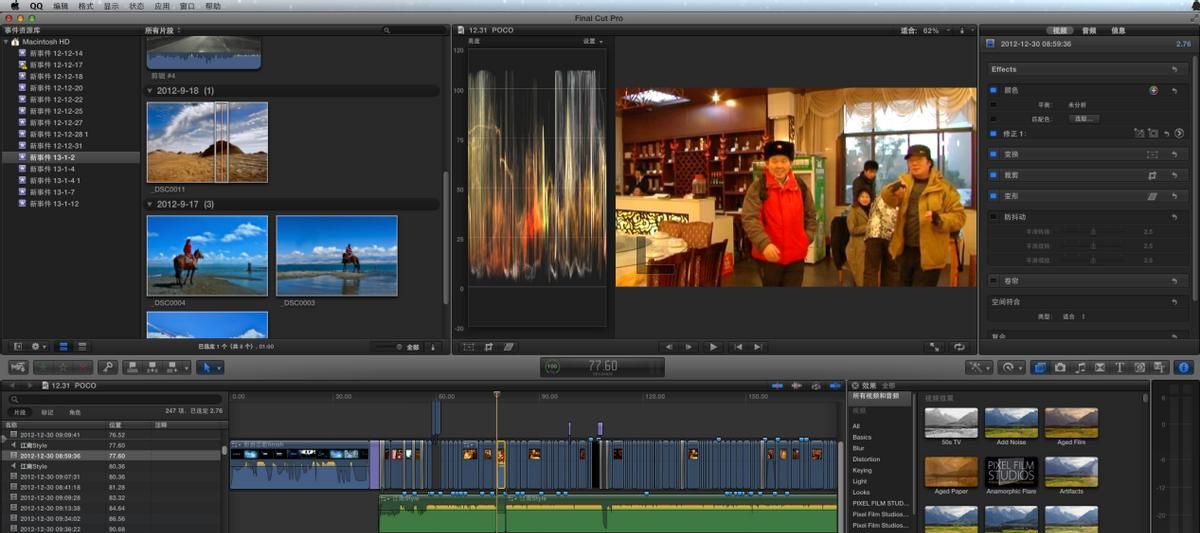
Task: Open the Retime speed menu
Action: pos(1010,367)
